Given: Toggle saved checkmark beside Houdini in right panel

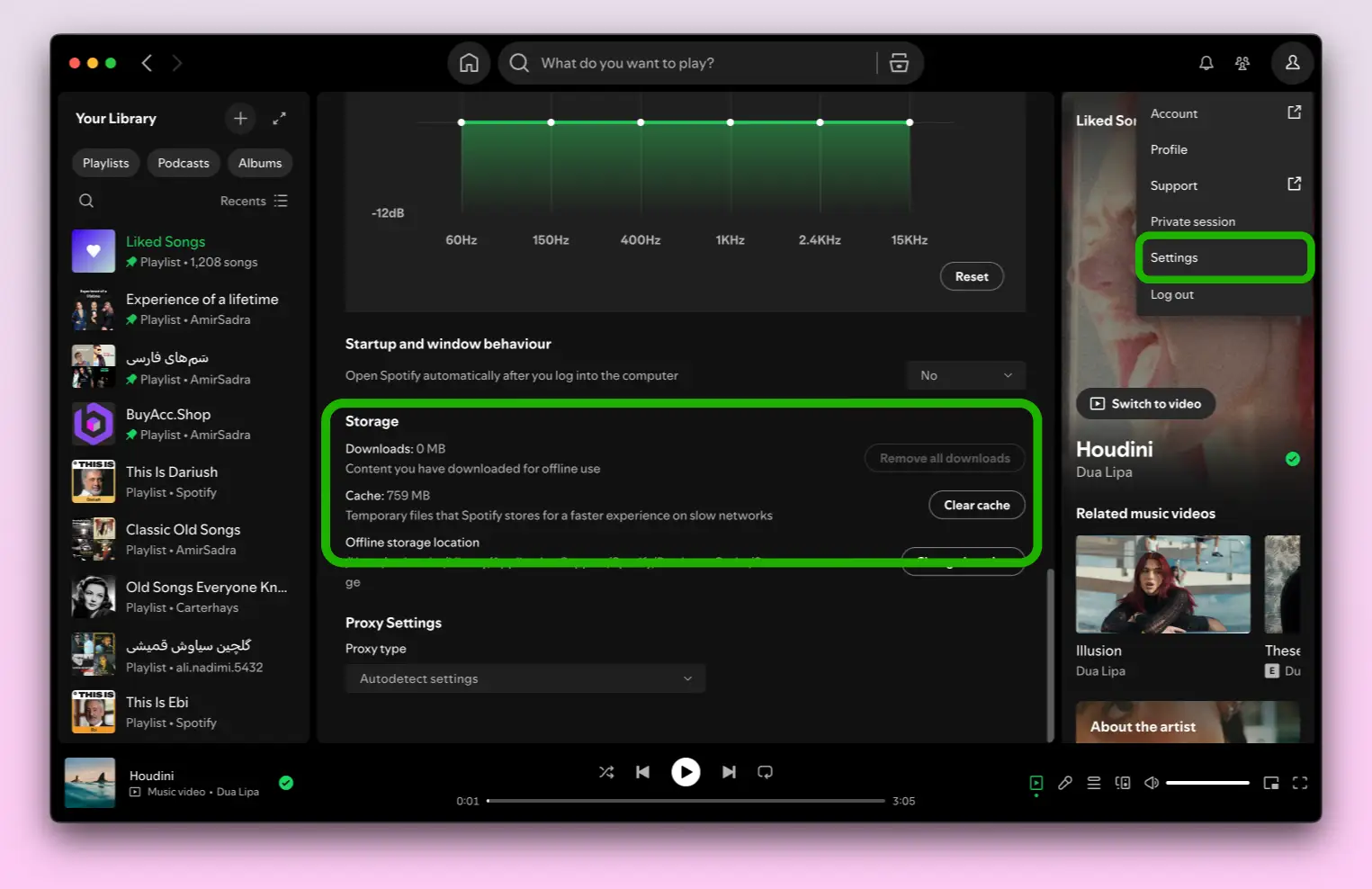Looking at the screenshot, I should pos(1293,459).
